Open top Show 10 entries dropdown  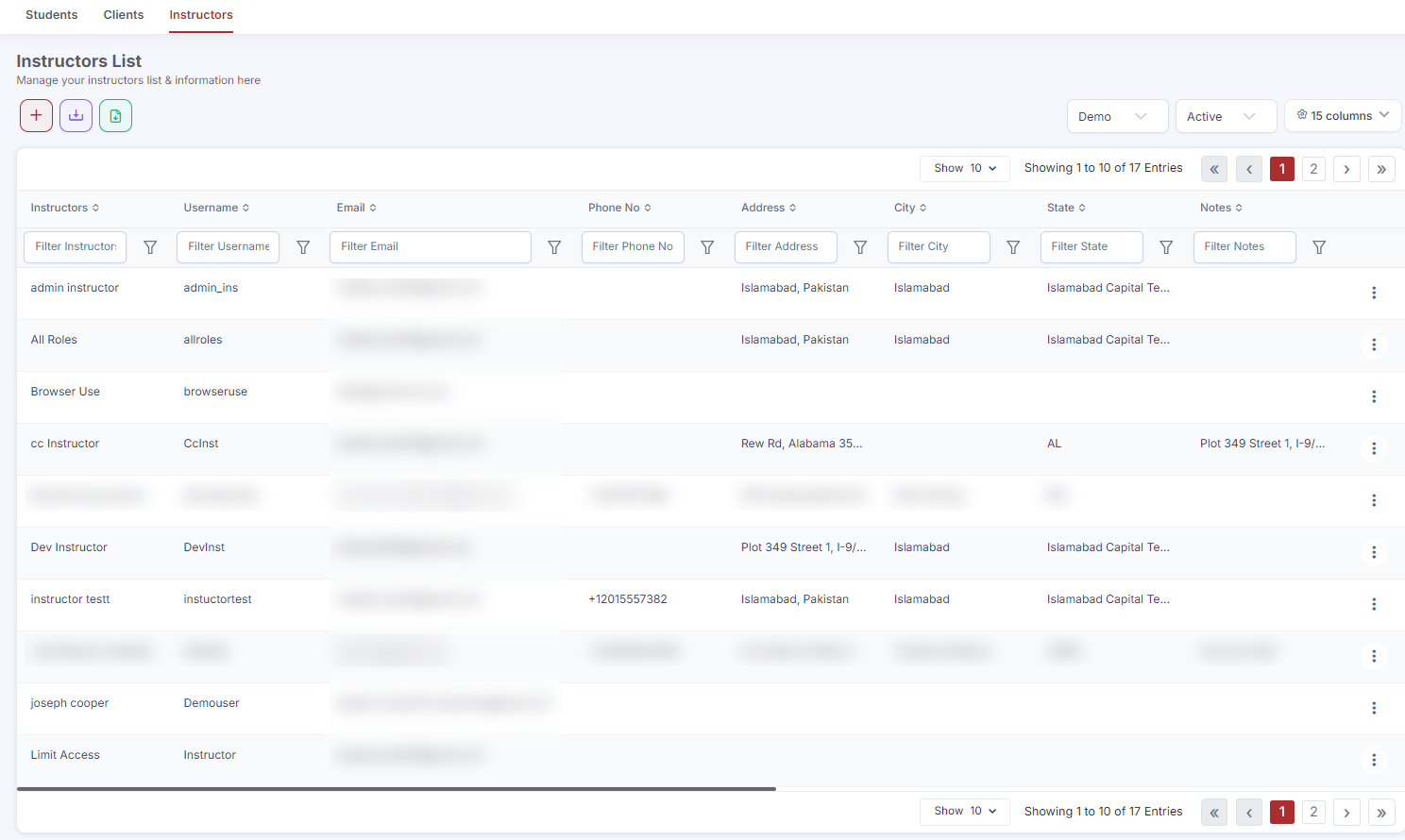pos(965,168)
